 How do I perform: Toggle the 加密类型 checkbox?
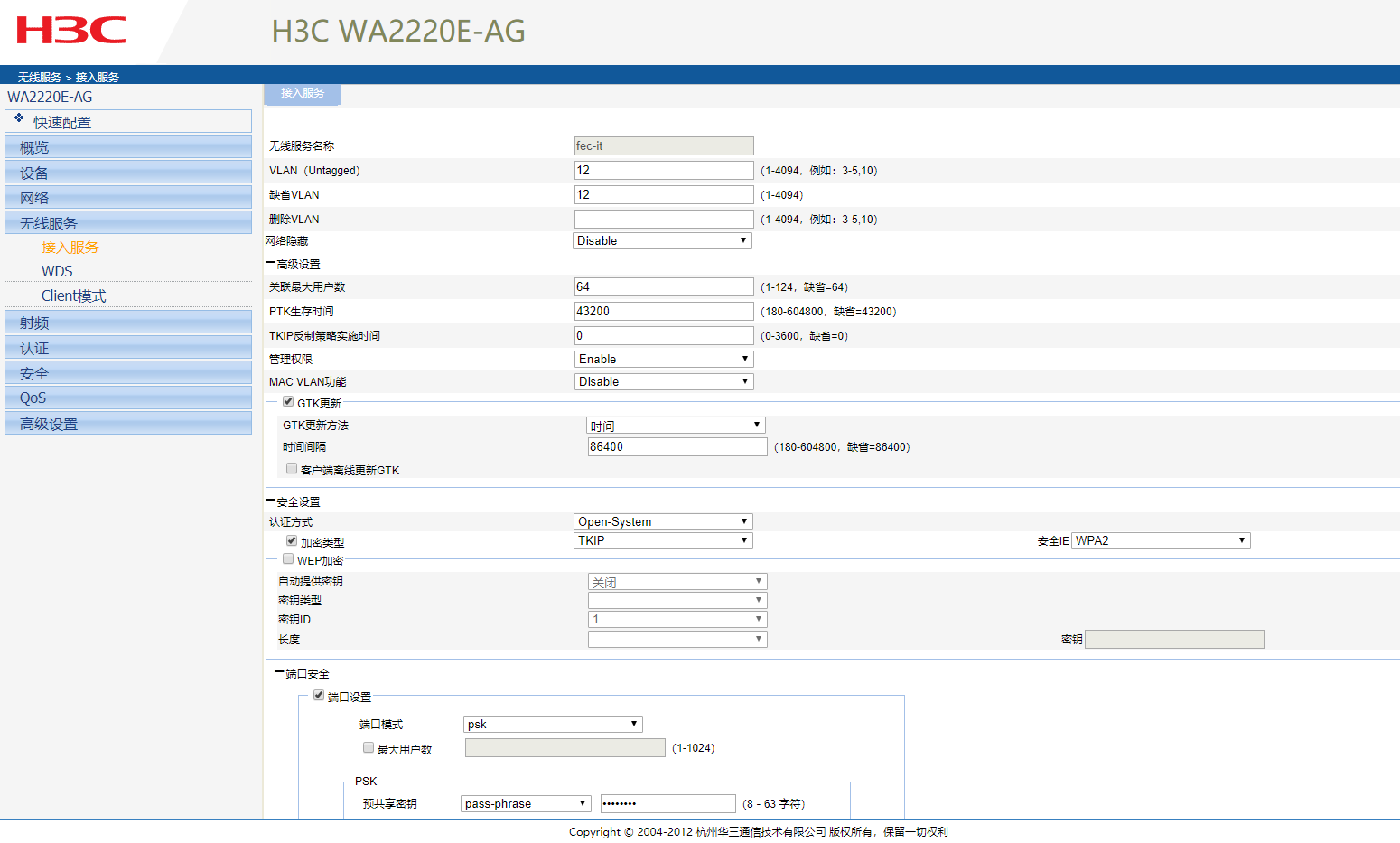(x=292, y=540)
